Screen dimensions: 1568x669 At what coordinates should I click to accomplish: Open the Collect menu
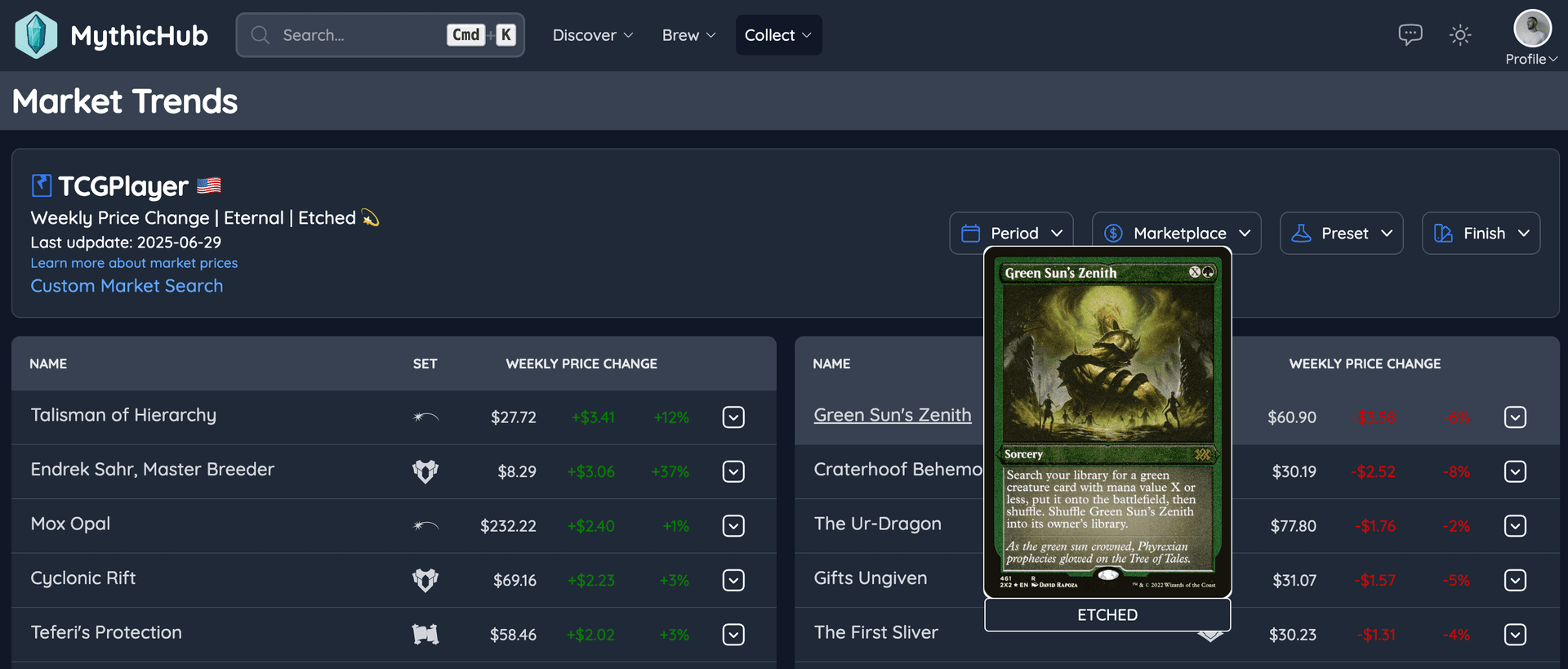(x=778, y=35)
